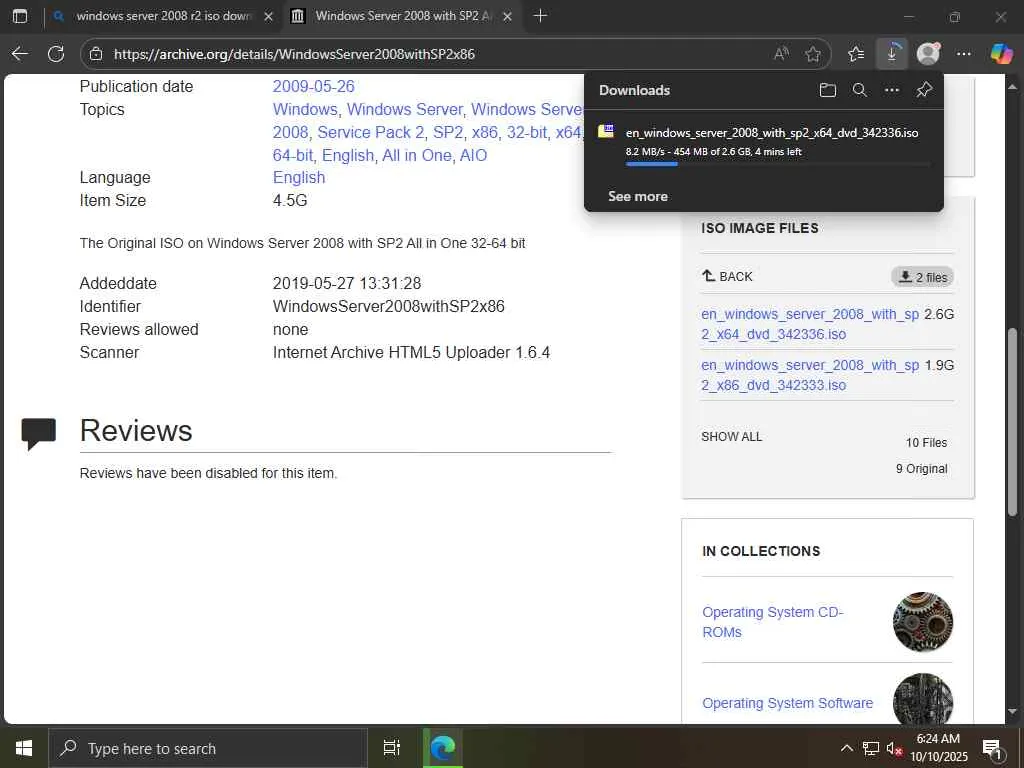
Task: Download the x86 dvd 342333 ISO link
Action: pos(810,375)
